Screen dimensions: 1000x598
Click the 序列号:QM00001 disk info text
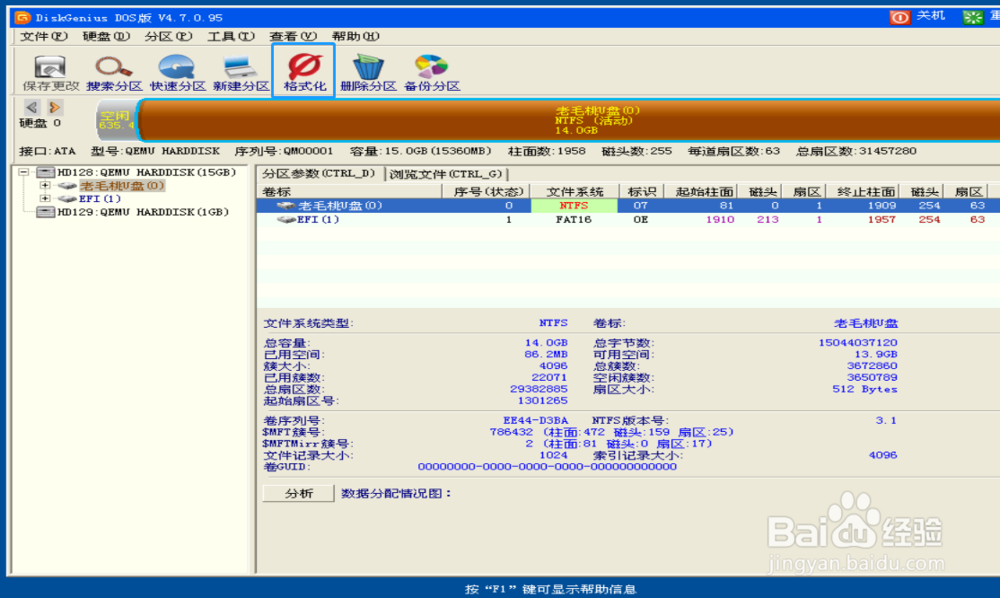284,151
